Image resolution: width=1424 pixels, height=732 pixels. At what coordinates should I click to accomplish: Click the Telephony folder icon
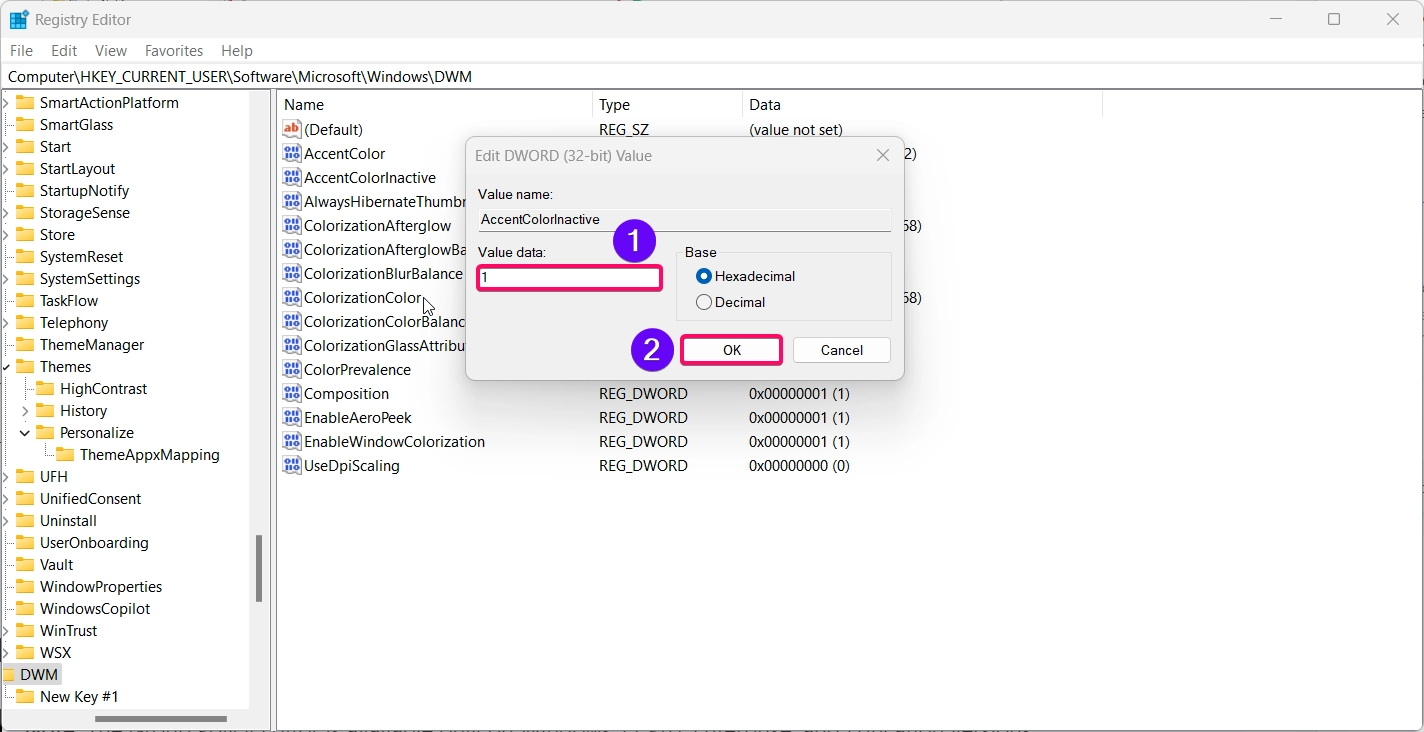[25, 322]
